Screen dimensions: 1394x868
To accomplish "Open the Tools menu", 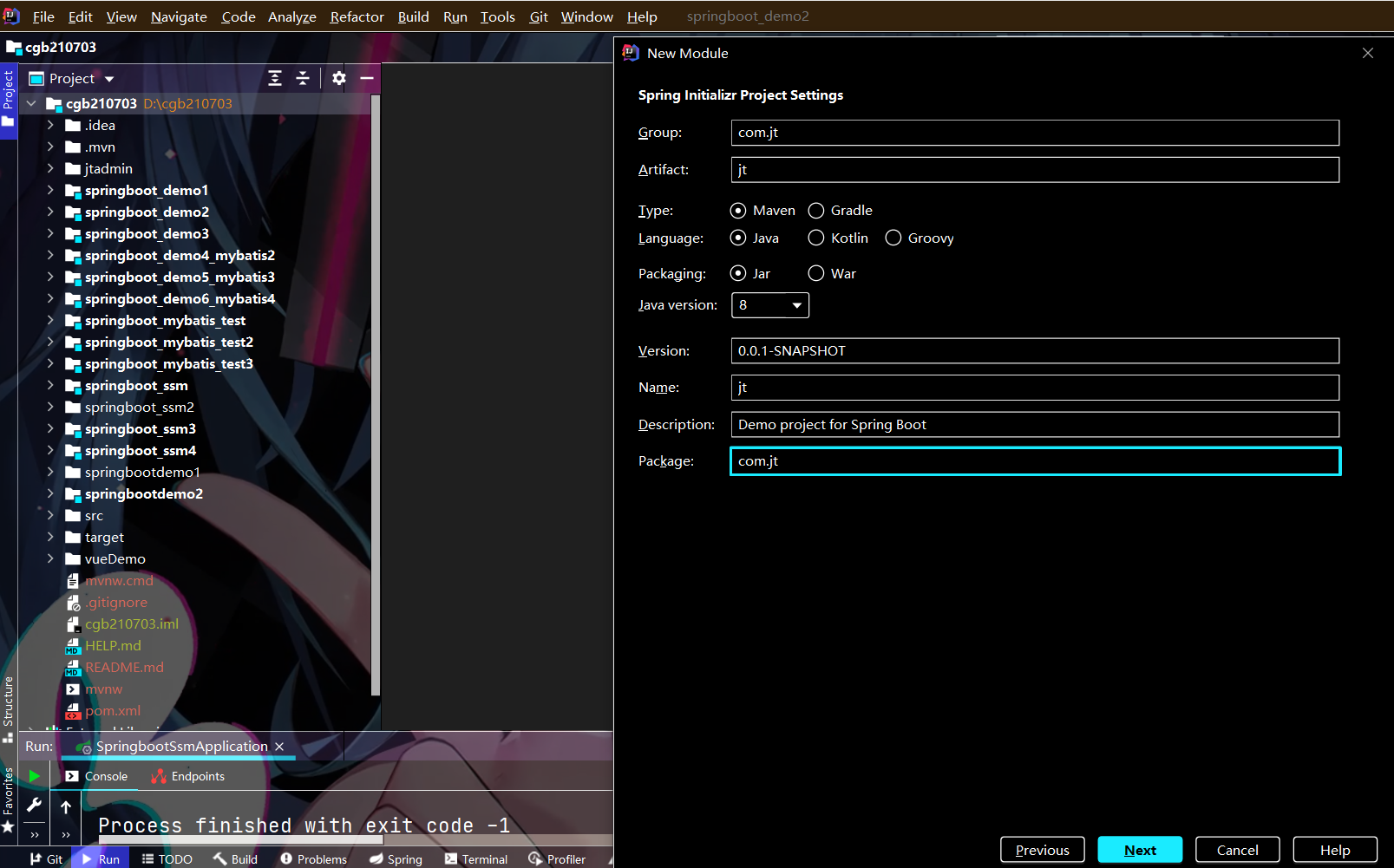I will click(x=498, y=16).
